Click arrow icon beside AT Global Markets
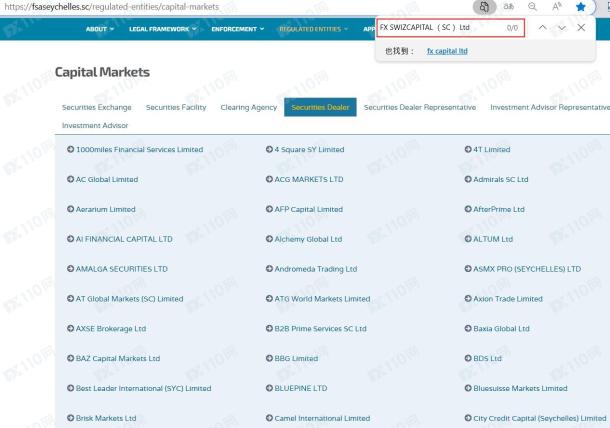Screen dimensions: 610x428 [70, 298]
